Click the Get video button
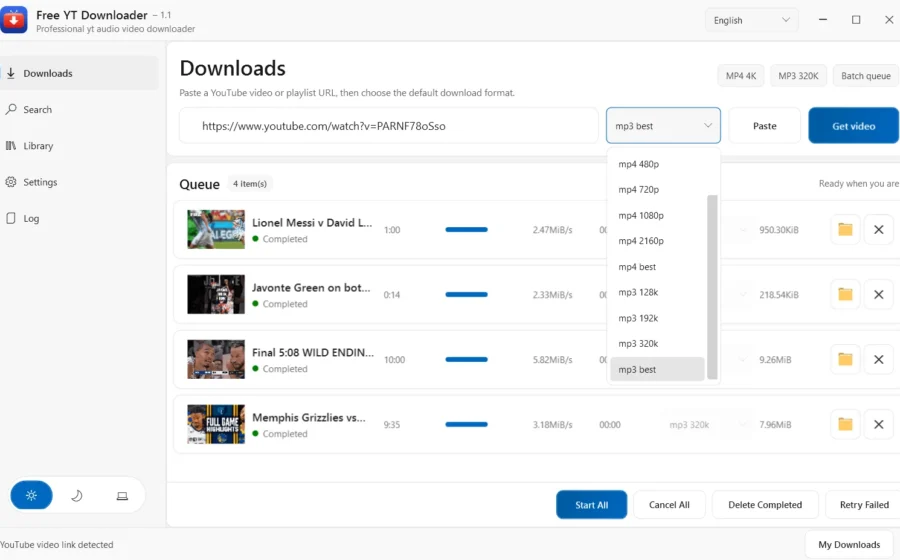The width and height of the screenshot is (900, 560). (853, 126)
